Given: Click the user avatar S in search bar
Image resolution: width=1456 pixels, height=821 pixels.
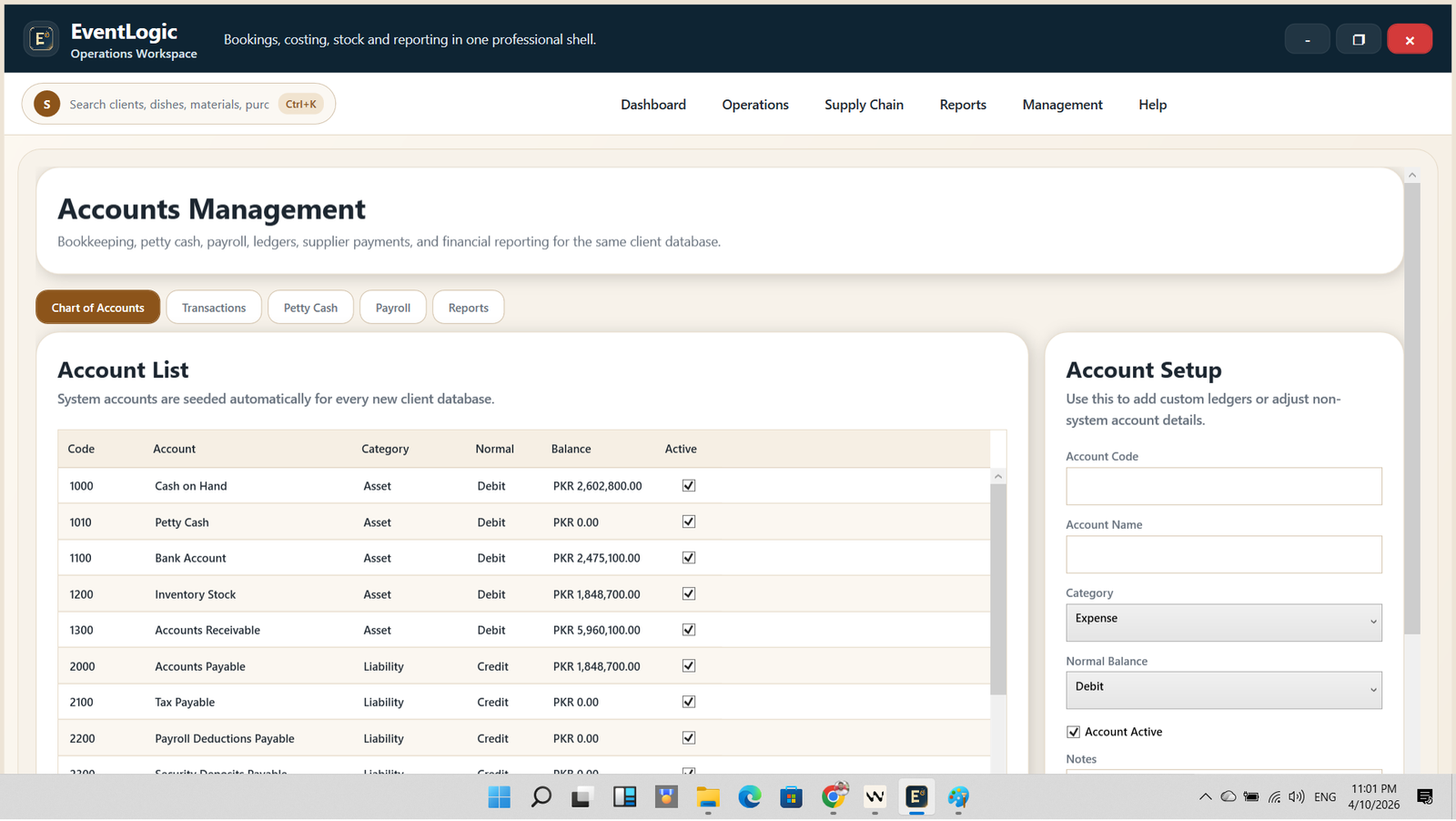Looking at the screenshot, I should click(46, 104).
